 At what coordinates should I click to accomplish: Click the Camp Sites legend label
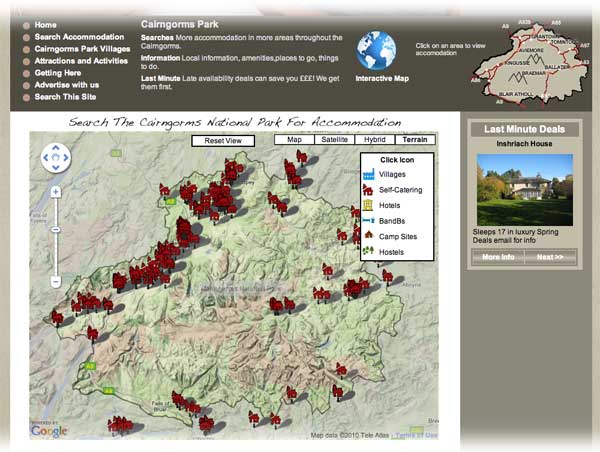(x=398, y=237)
